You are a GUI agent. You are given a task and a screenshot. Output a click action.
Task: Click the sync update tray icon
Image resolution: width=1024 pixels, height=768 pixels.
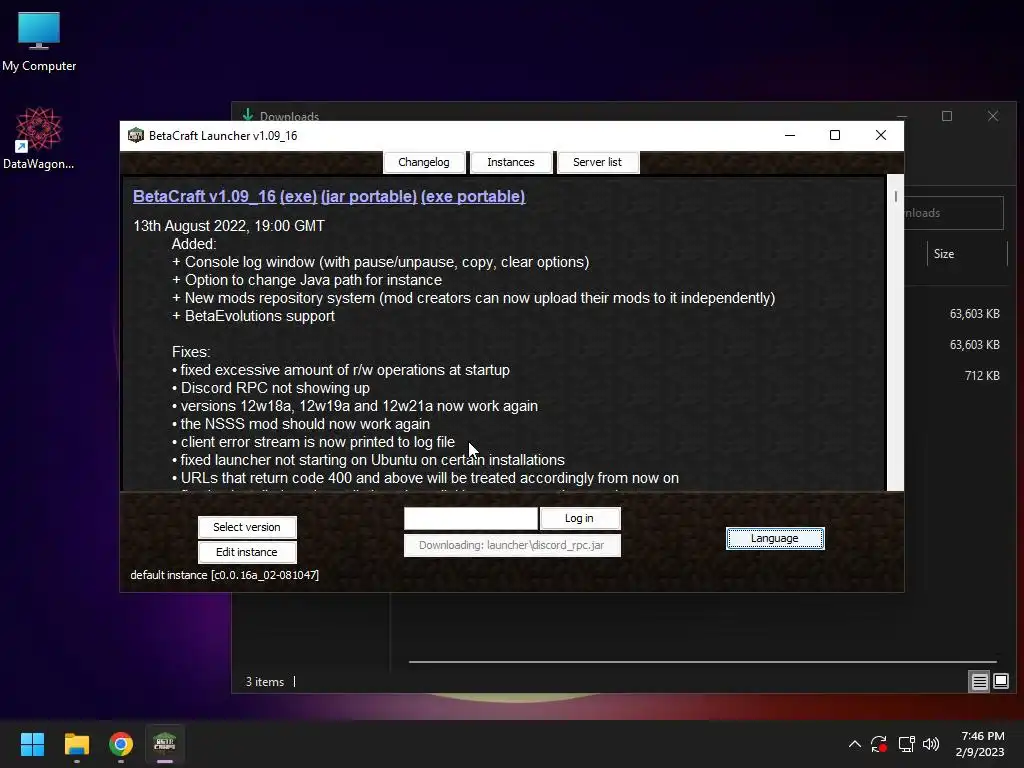click(x=879, y=744)
